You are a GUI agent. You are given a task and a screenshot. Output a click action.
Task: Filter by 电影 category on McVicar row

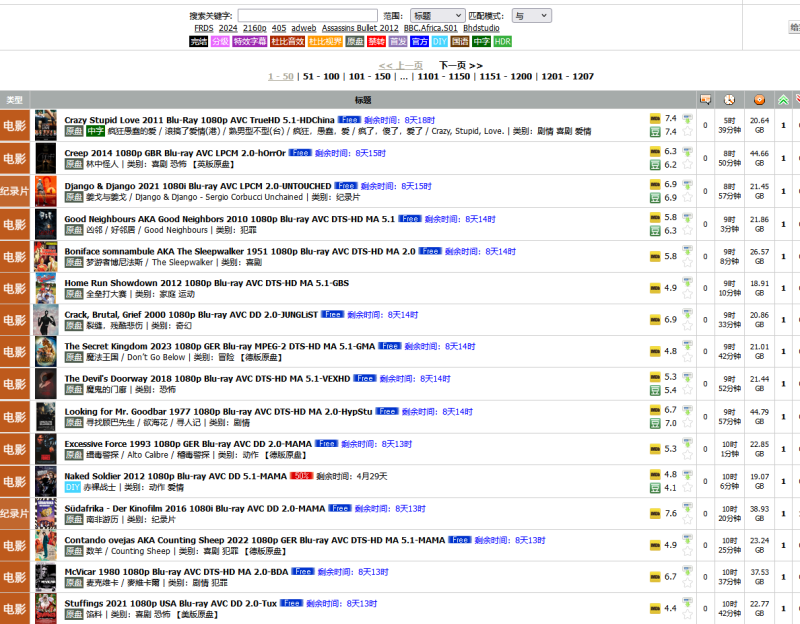[15, 577]
